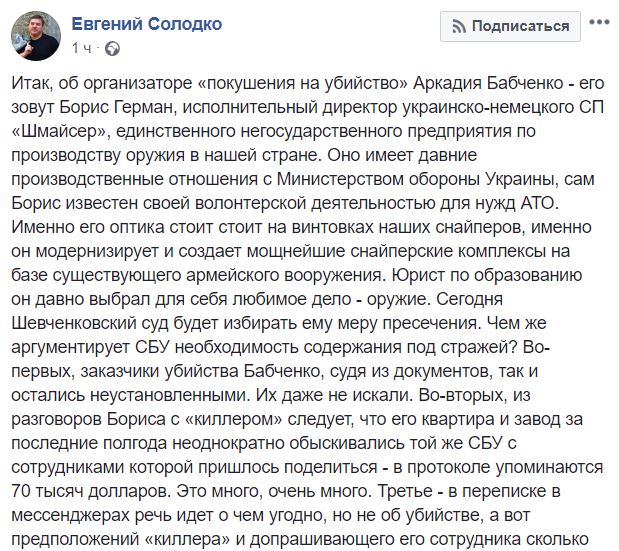The height and width of the screenshot is (551, 619).
Task: Open Евгений Солодко's profile picture
Action: (x=36, y=36)
